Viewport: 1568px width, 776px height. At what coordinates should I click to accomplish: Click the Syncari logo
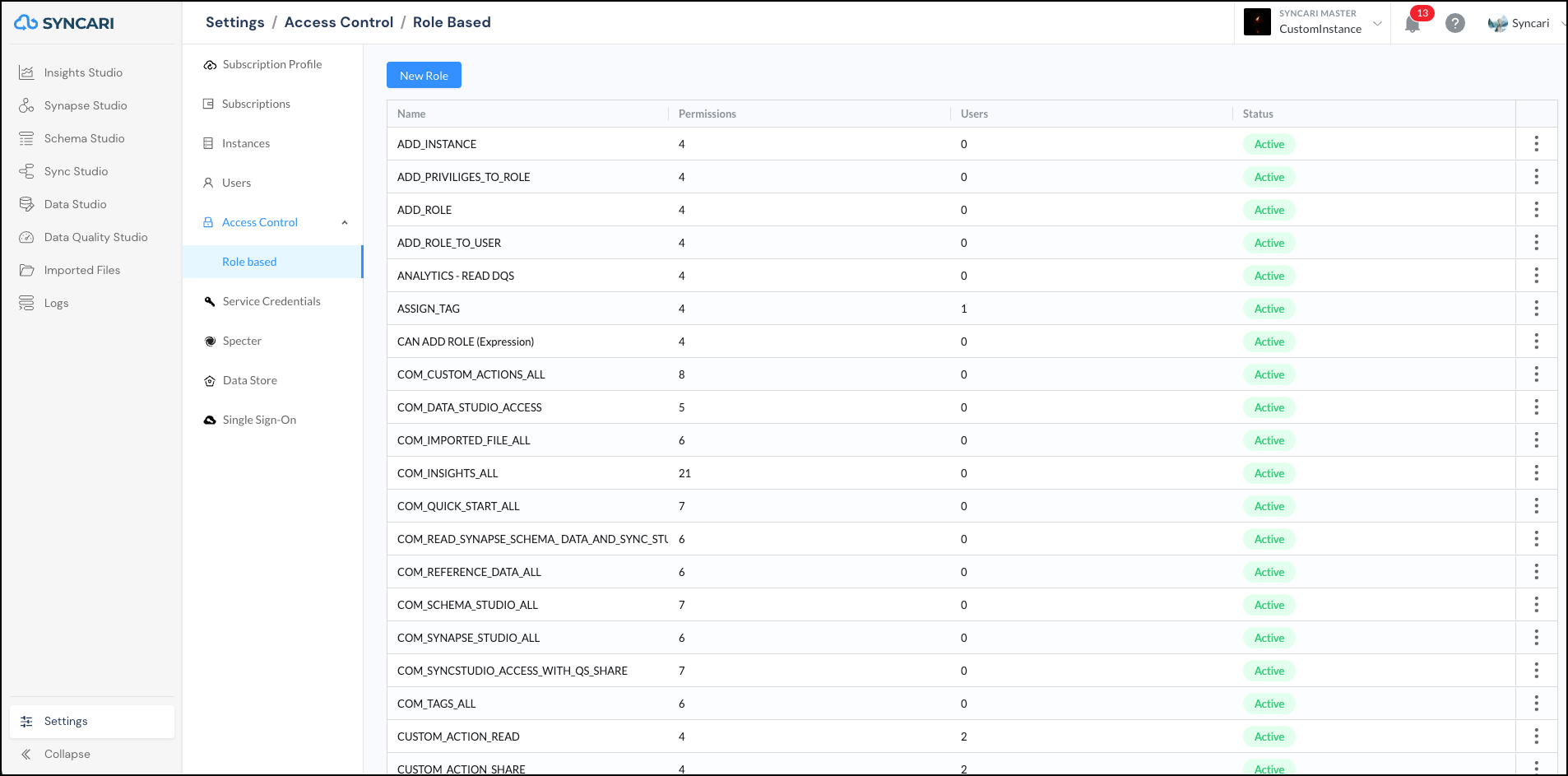pyautogui.click(x=65, y=22)
